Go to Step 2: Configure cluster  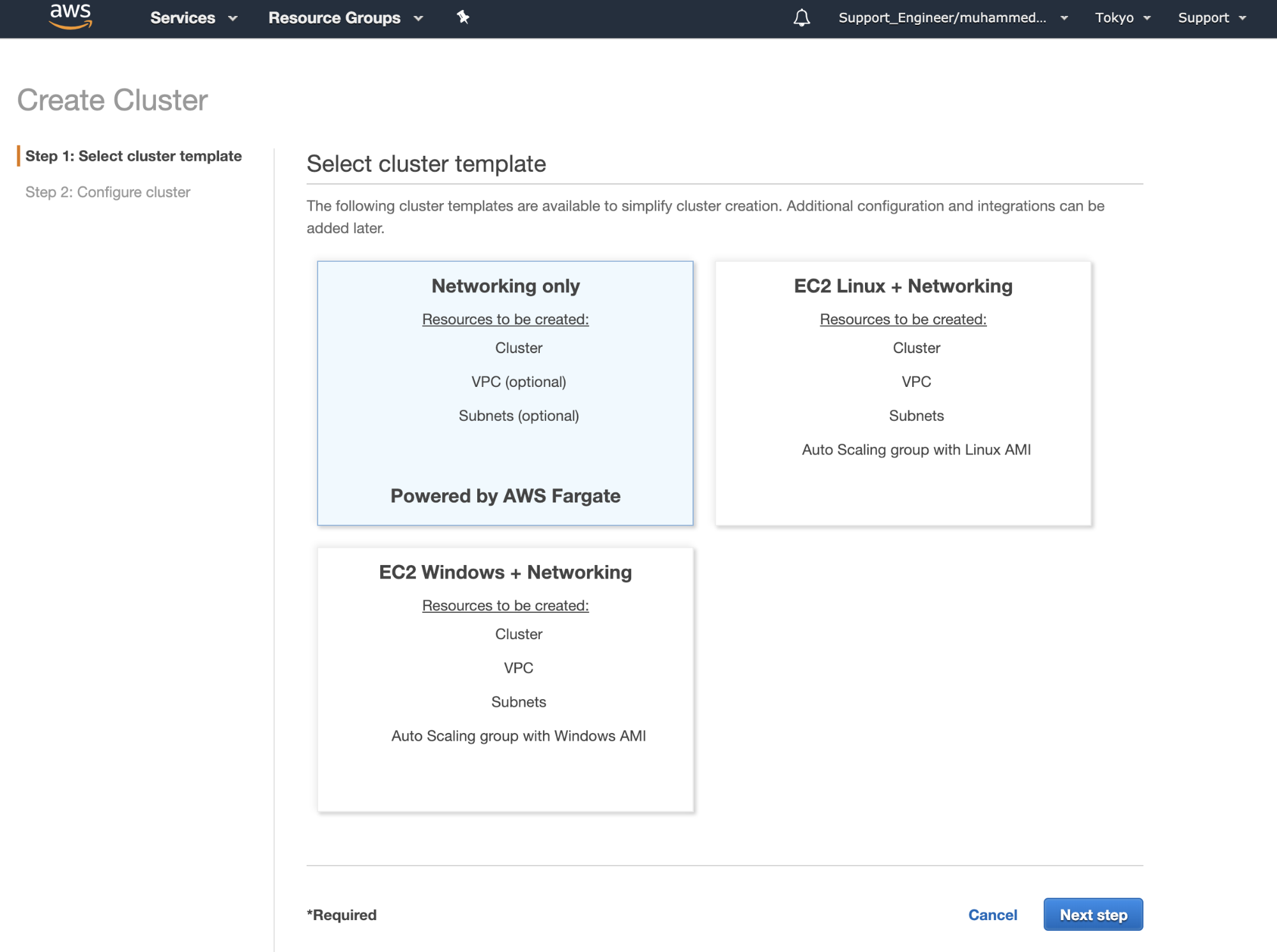click(x=108, y=192)
